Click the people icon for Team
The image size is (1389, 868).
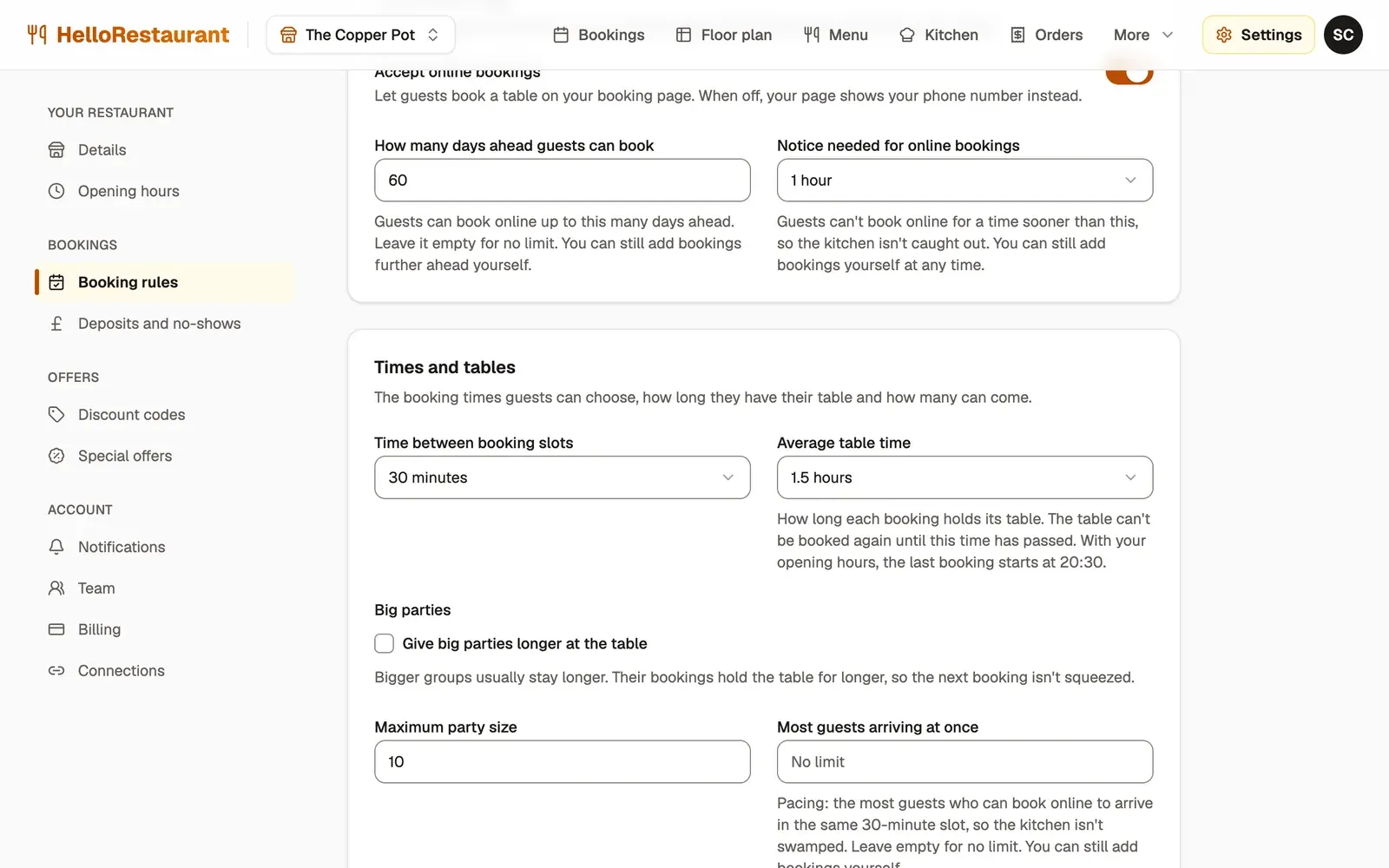tap(56, 589)
